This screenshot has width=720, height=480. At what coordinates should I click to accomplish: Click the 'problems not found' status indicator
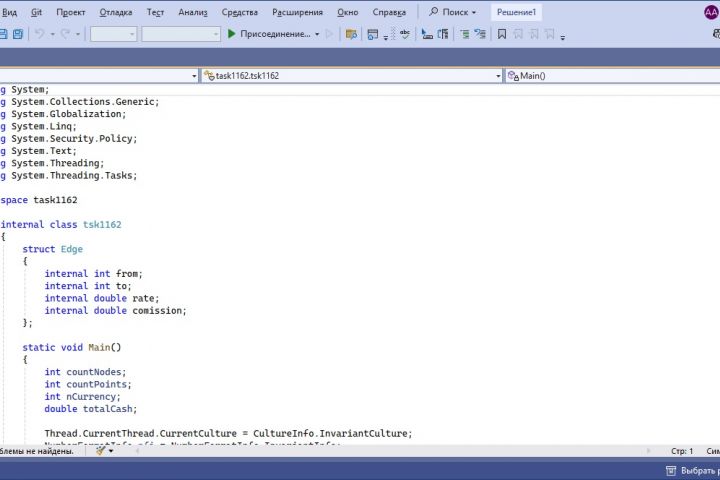coord(37,451)
